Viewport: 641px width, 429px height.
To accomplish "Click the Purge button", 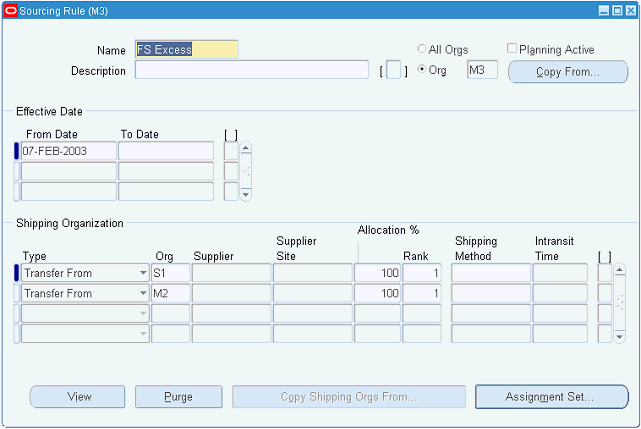I will [179, 397].
